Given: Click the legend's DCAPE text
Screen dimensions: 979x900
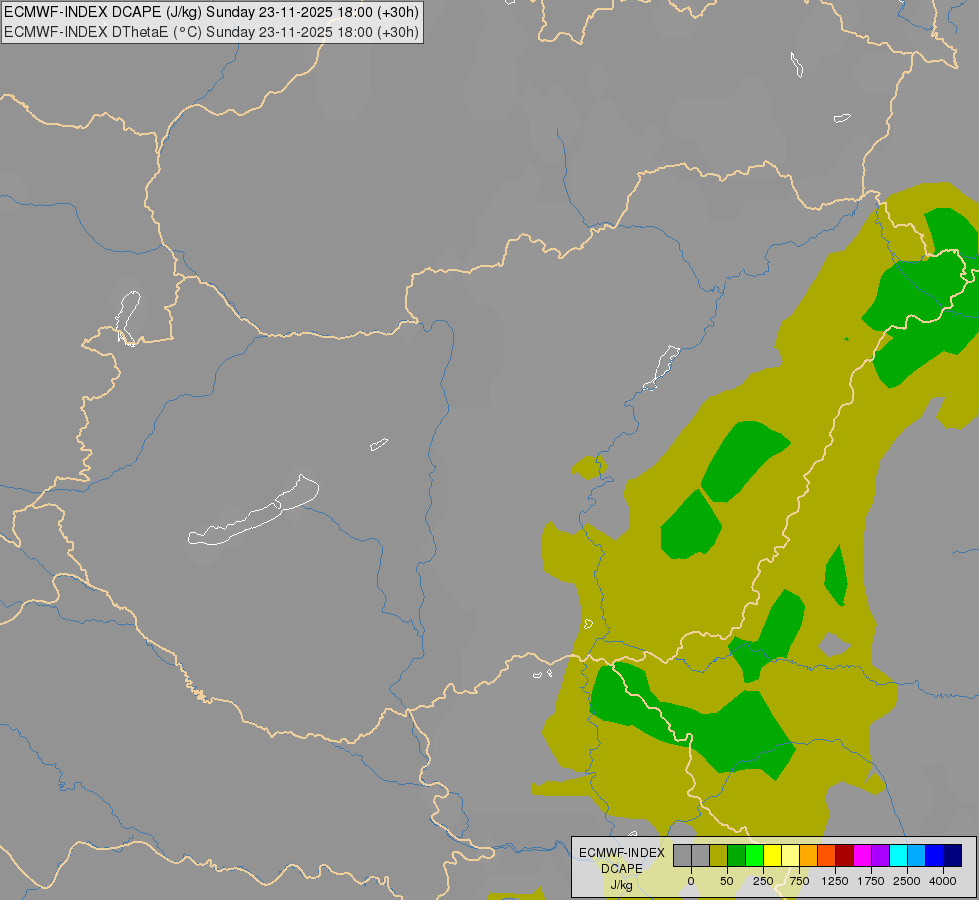Looking at the screenshot, I should pos(621,869).
